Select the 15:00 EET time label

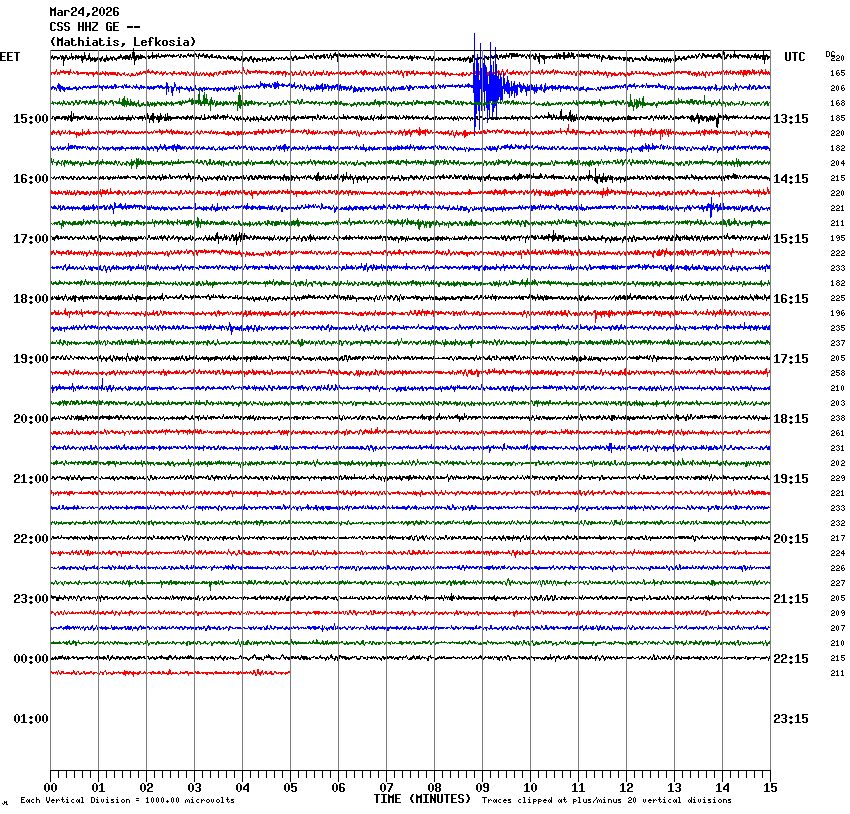[30, 119]
